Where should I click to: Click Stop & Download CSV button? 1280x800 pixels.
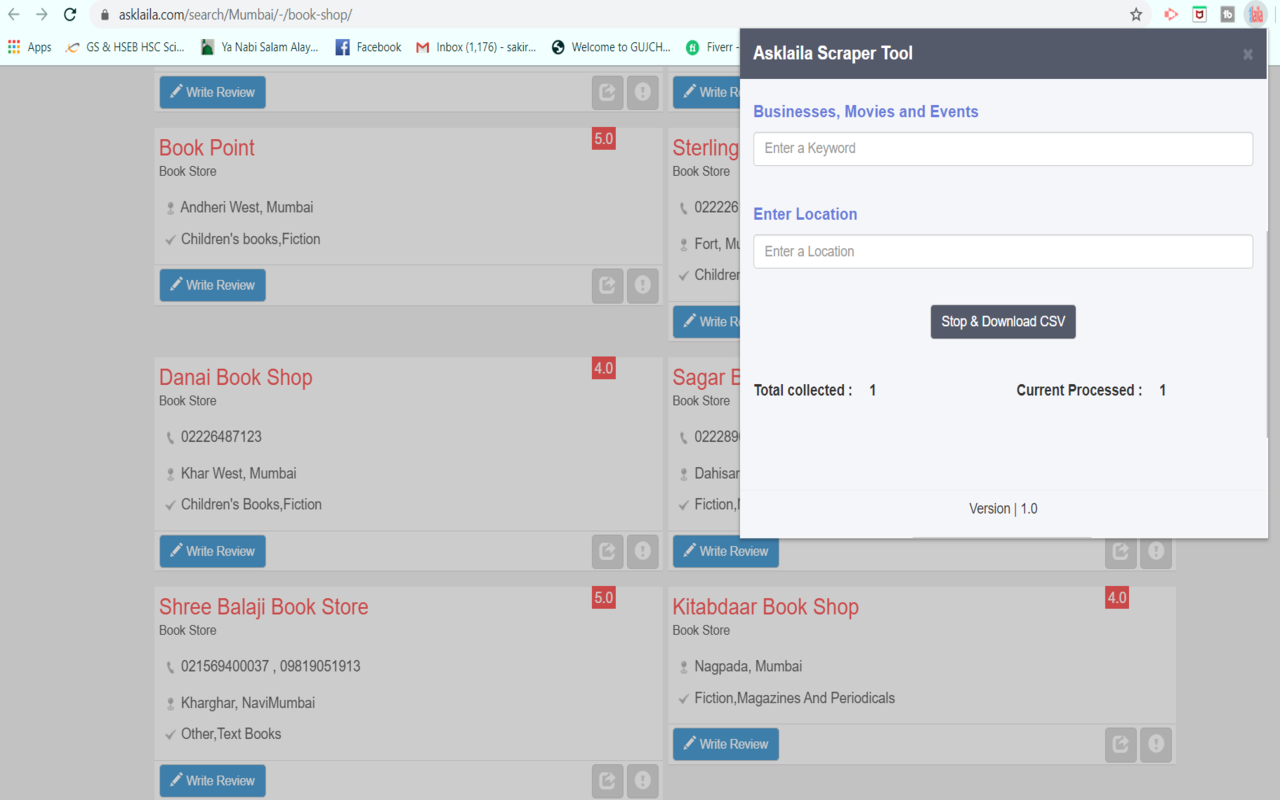(x=1003, y=321)
